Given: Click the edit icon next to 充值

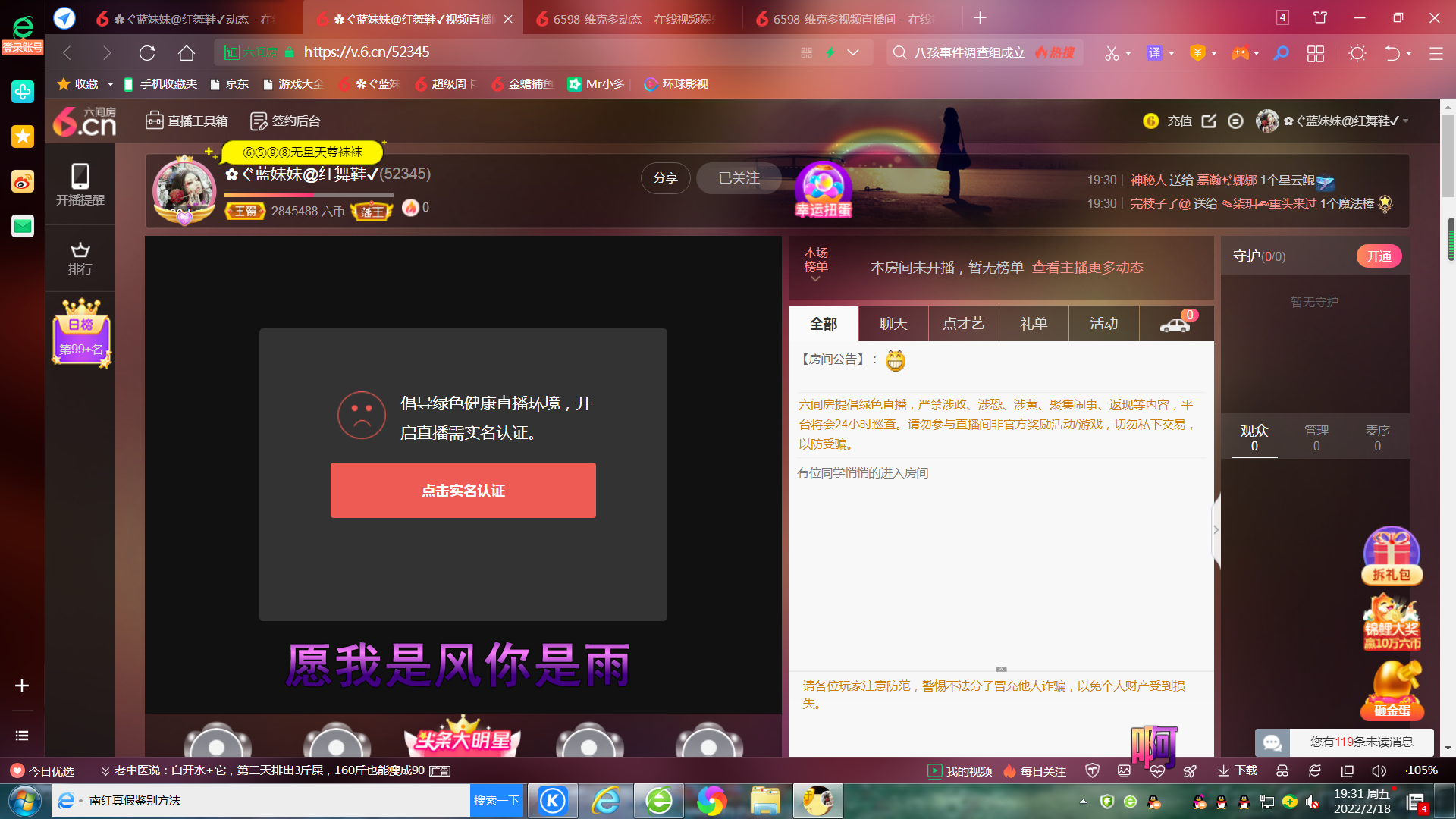Looking at the screenshot, I should pos(1209,121).
